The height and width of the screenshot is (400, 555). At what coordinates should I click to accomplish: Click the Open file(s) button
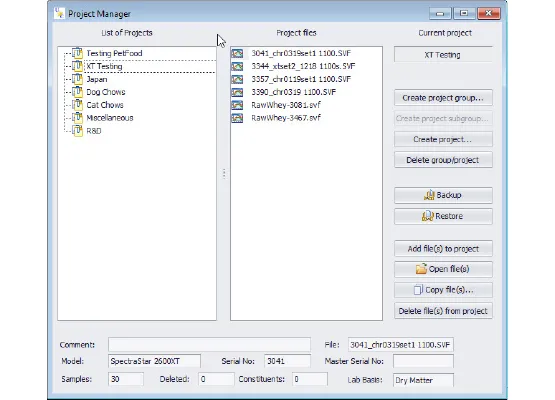443,269
